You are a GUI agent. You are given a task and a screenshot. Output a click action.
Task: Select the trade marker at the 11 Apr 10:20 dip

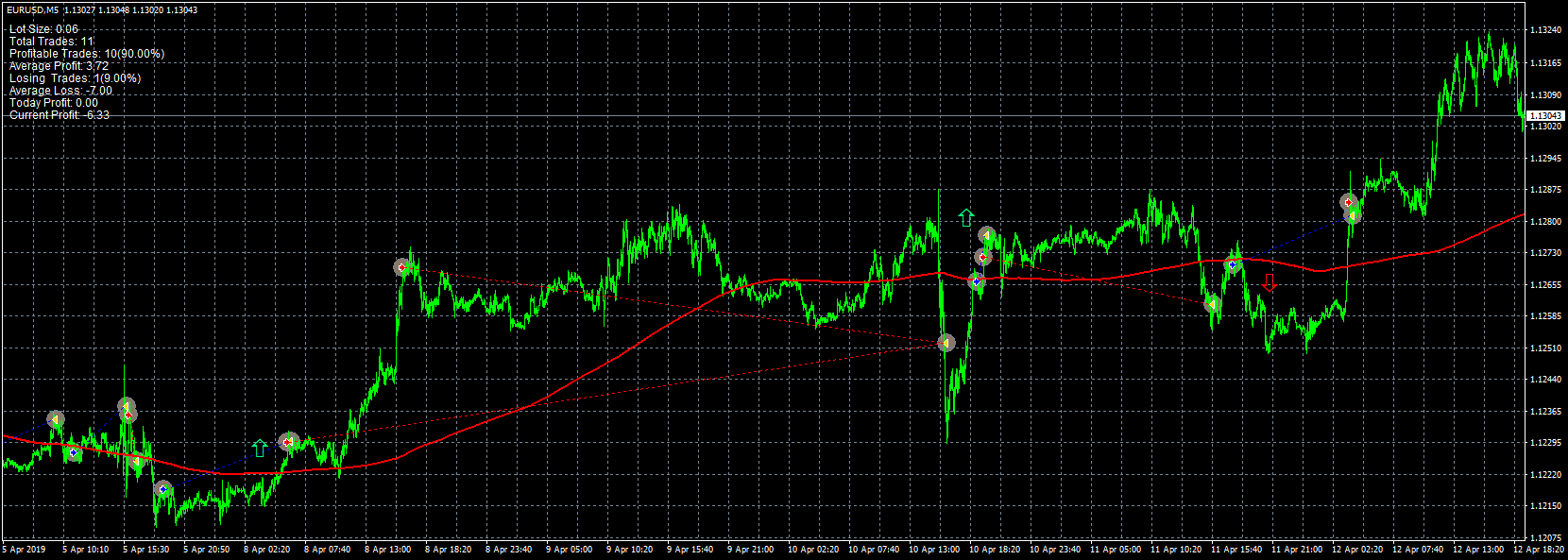point(1212,304)
